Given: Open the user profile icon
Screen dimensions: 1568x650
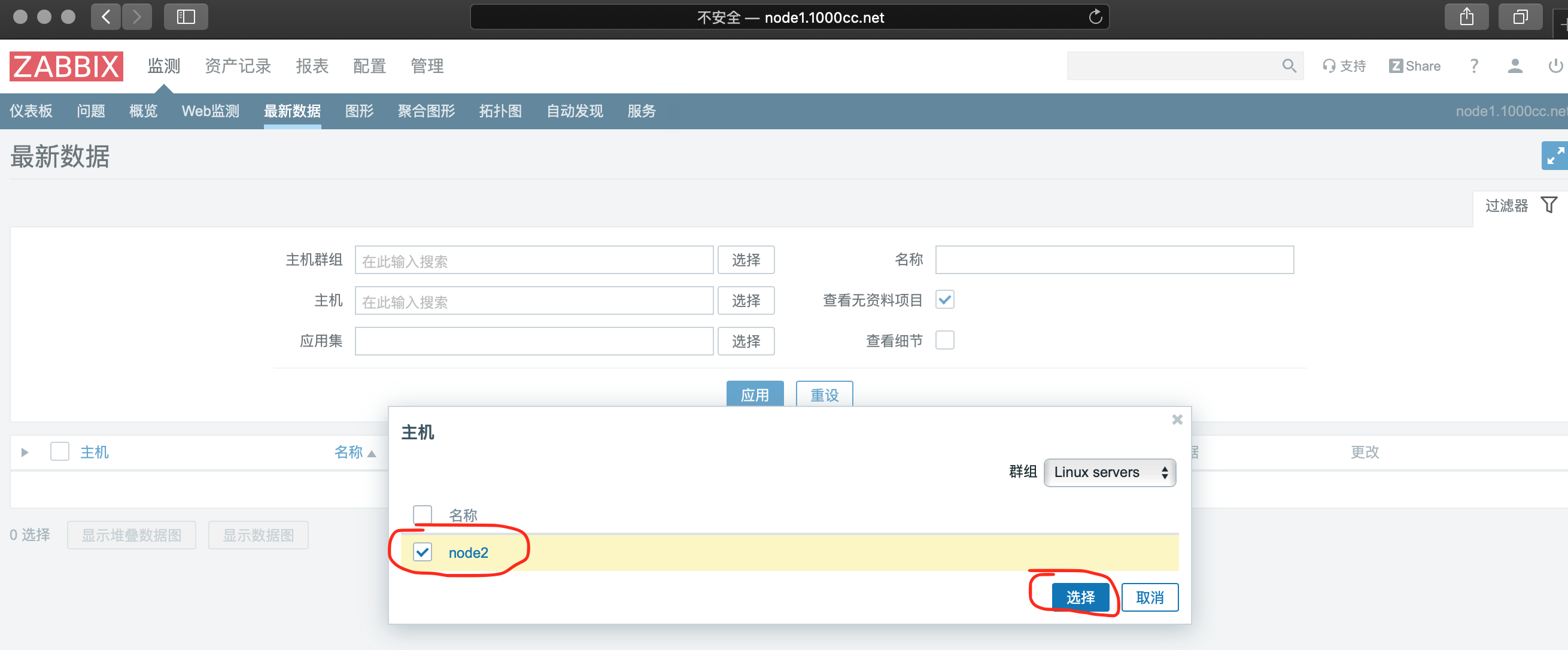Looking at the screenshot, I should click(x=1514, y=66).
